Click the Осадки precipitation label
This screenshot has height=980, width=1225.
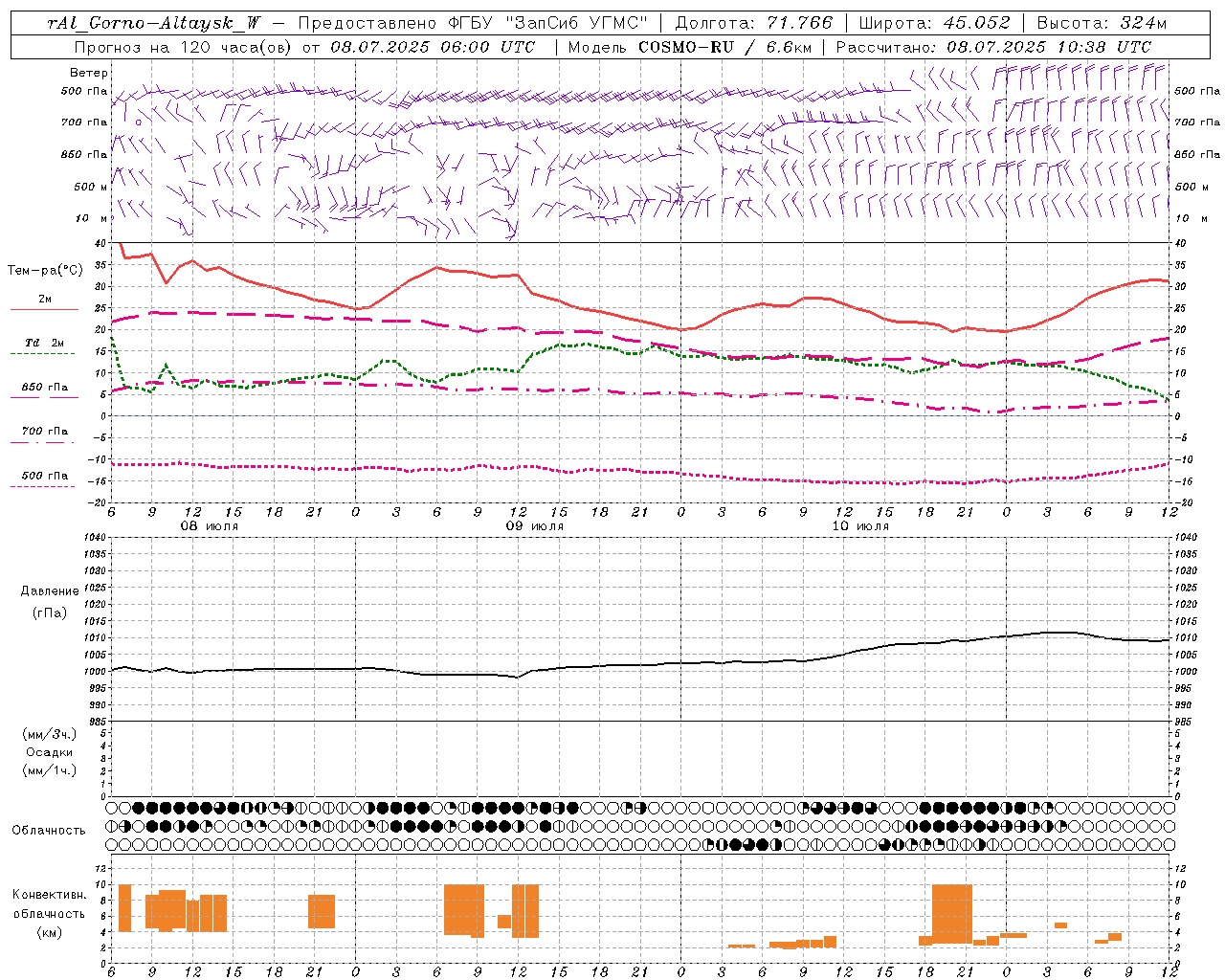point(50,752)
